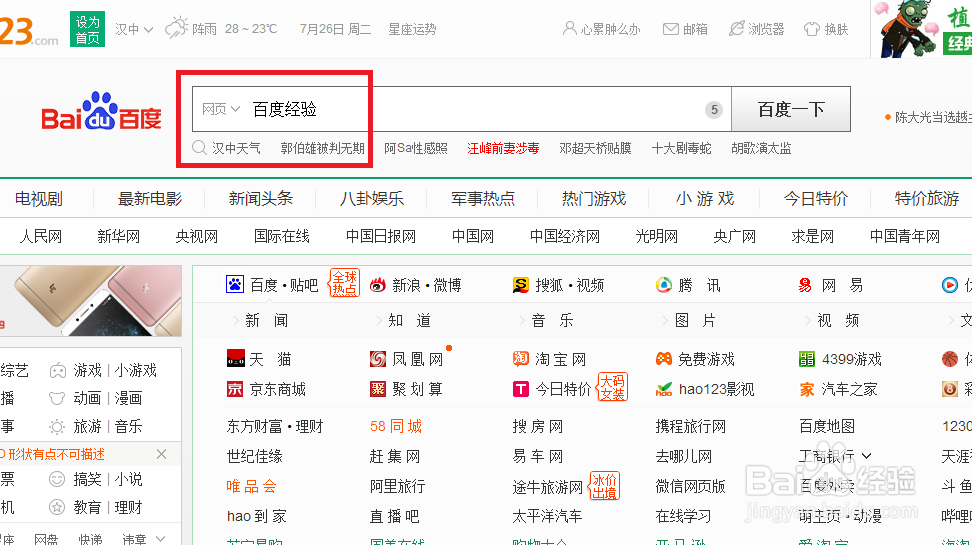Screen dimensions: 972x545
Task: Open the 唯品会 link
Action: (x=251, y=486)
